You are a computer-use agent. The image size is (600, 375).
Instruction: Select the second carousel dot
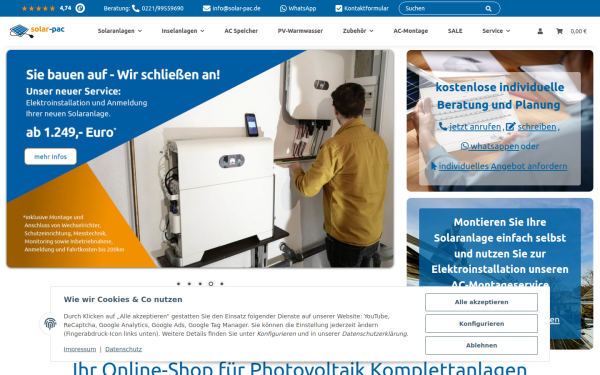click(x=189, y=284)
